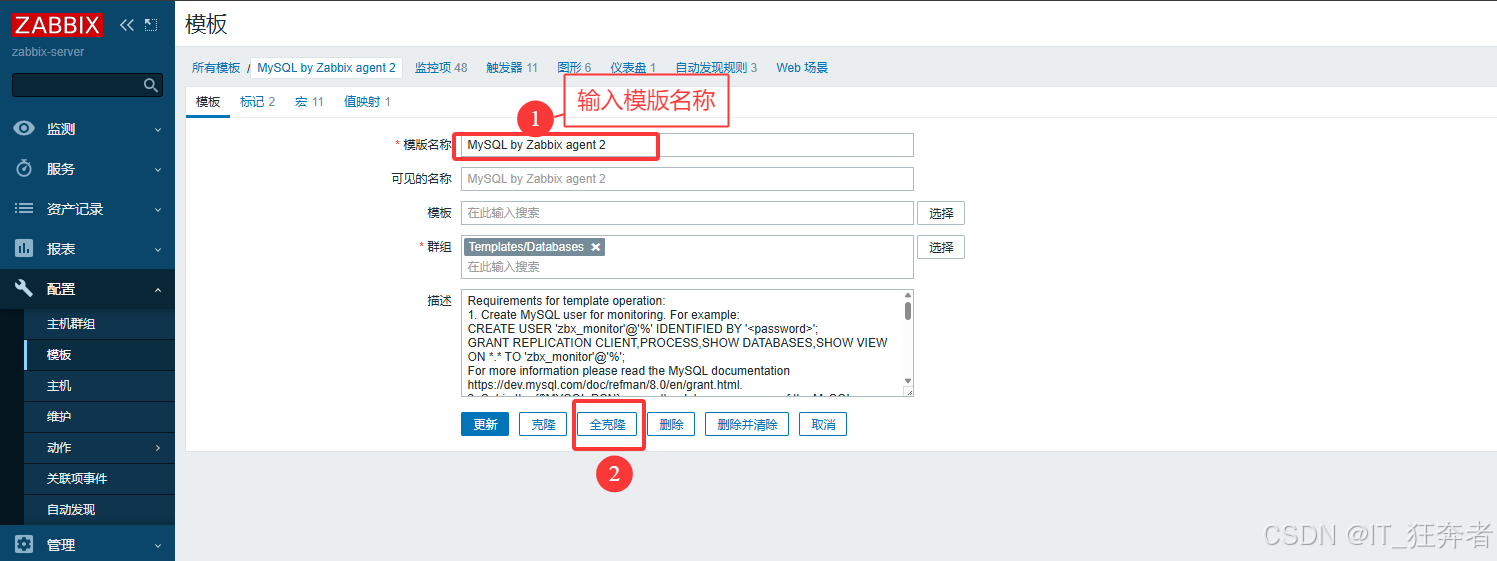
Task: Click the 取消 button
Action: click(823, 424)
